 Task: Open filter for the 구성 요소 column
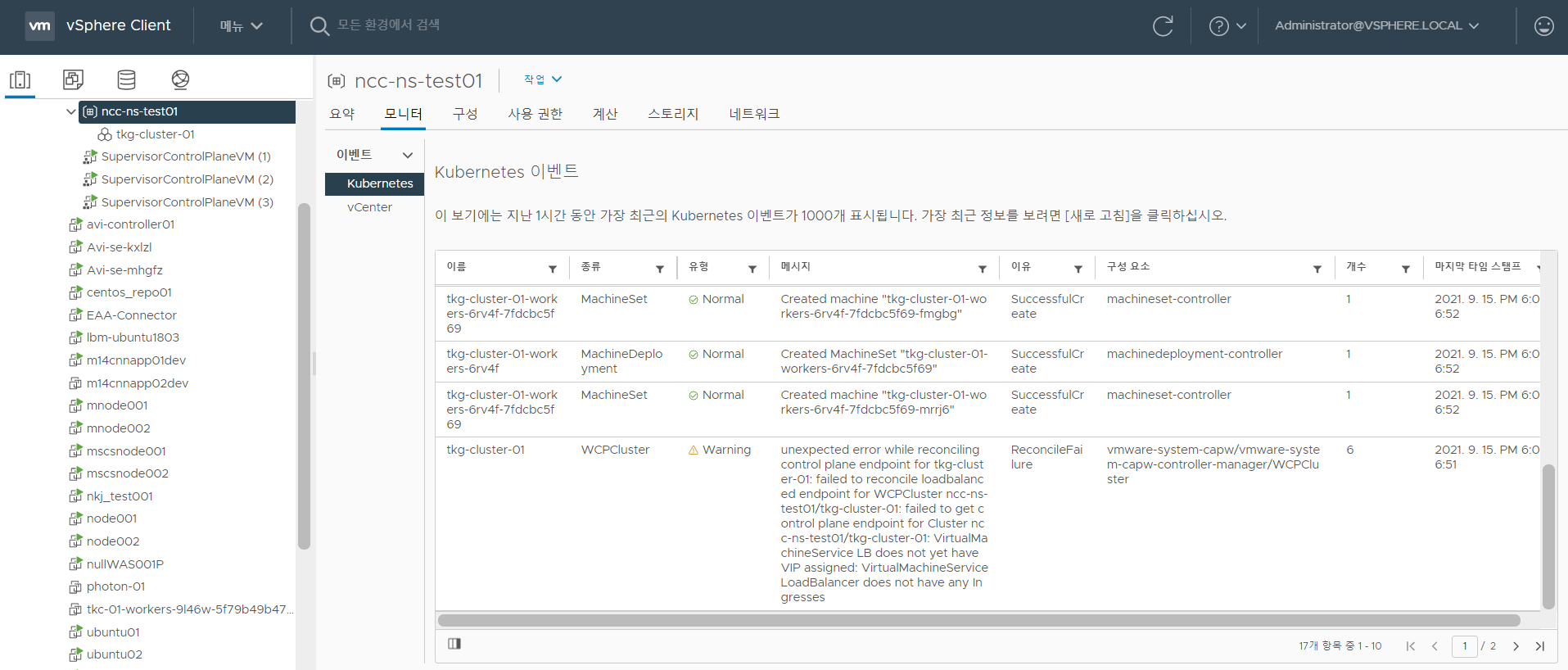1317,269
